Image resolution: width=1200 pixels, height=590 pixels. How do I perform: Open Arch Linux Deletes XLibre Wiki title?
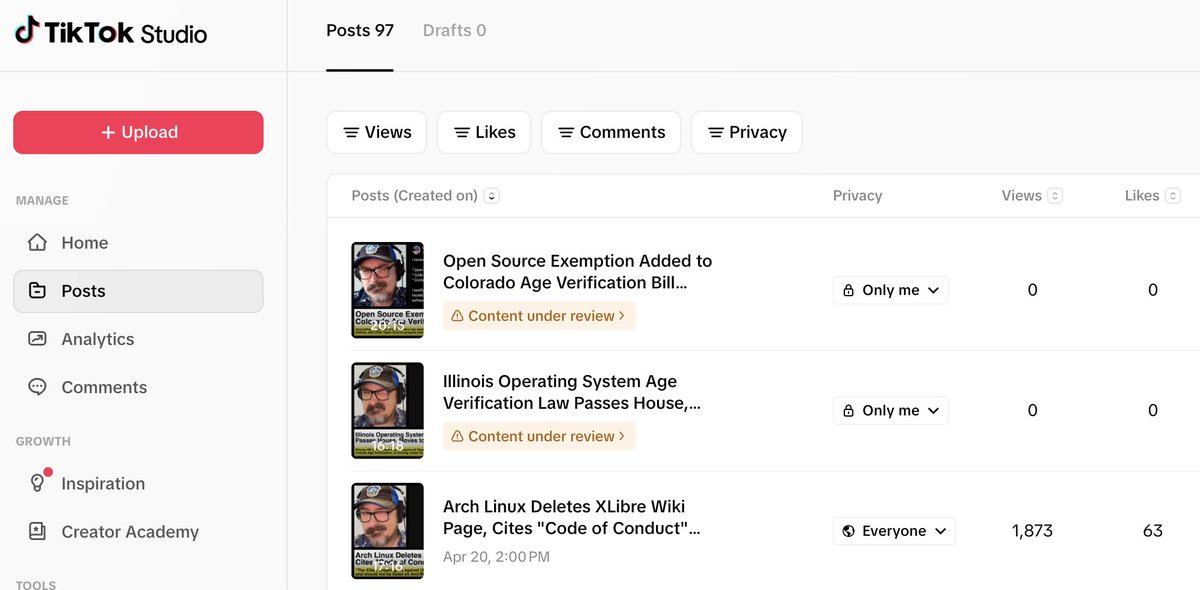tap(571, 518)
